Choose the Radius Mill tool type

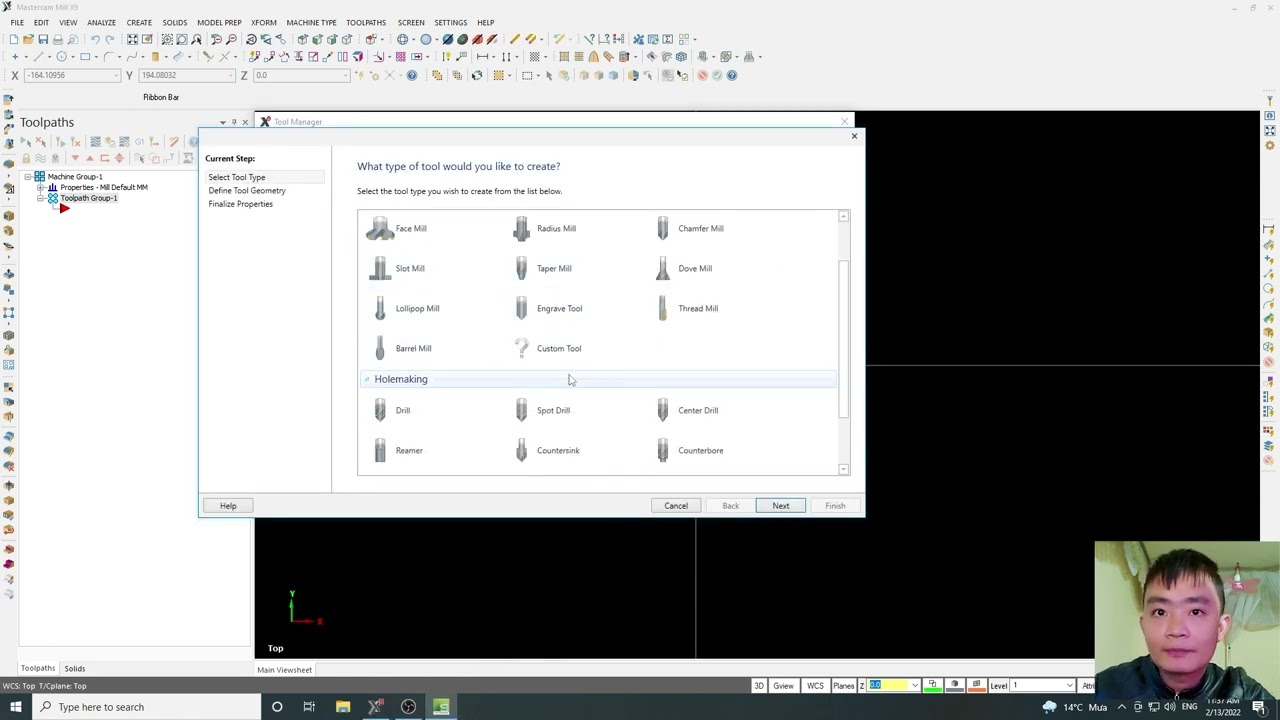545,228
